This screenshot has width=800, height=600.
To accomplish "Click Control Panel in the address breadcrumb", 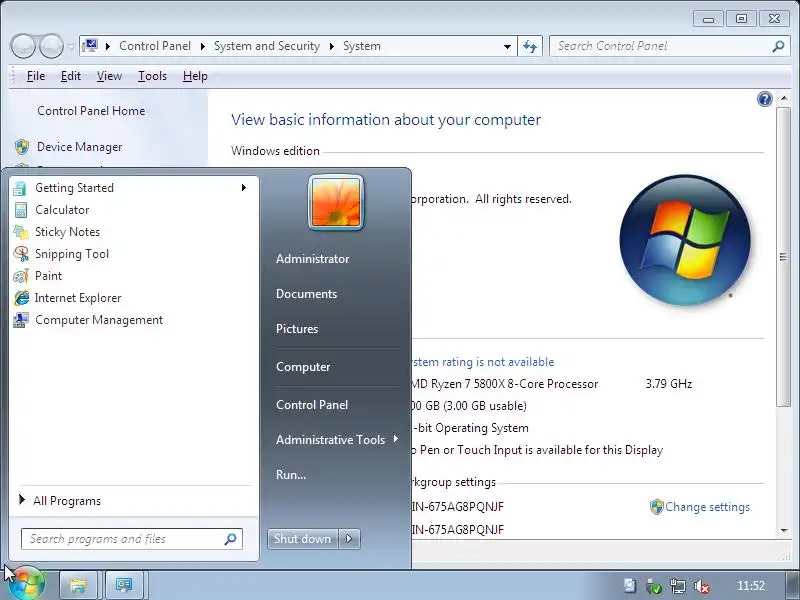I will click(155, 46).
